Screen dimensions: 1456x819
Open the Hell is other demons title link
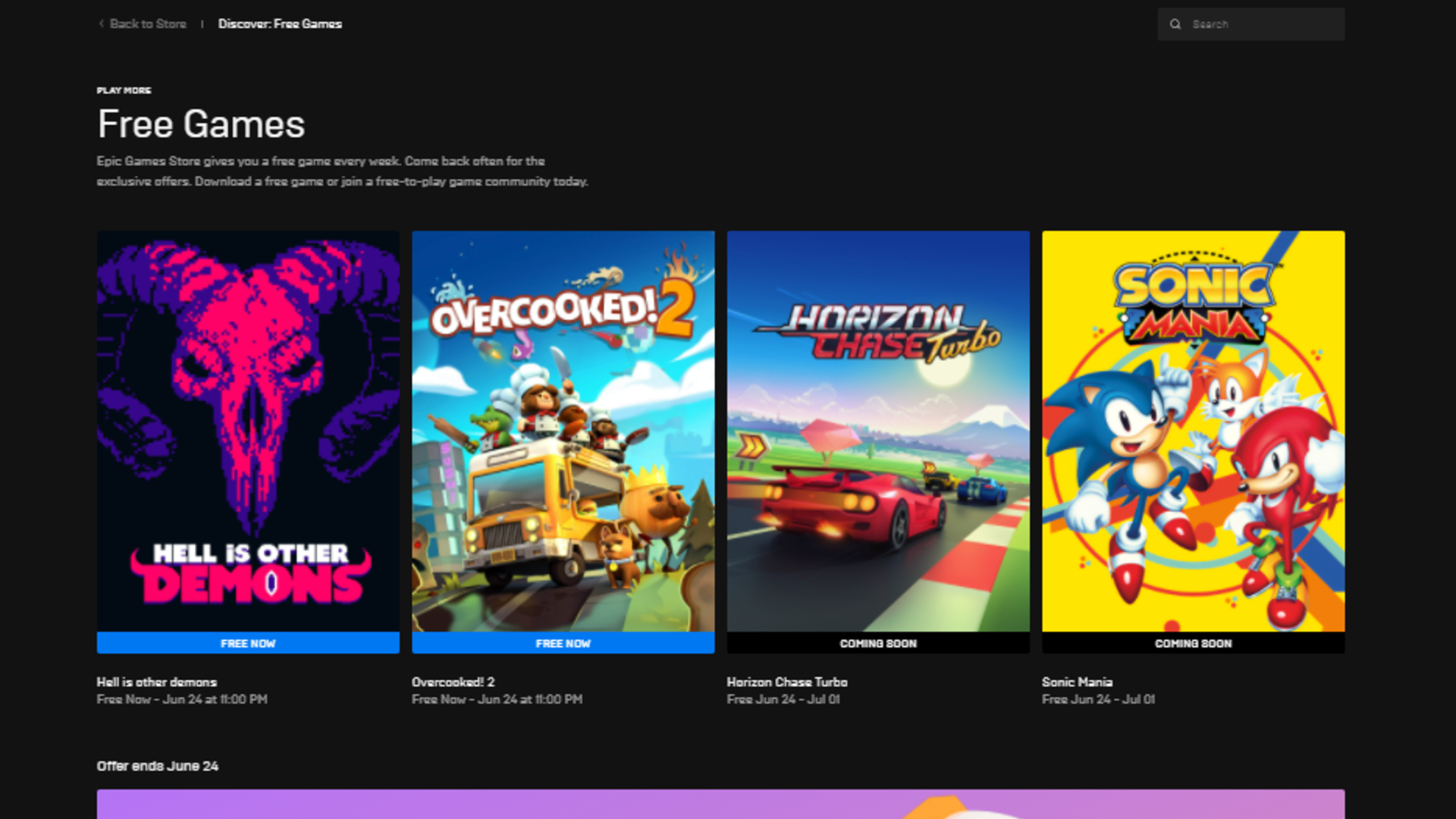[x=156, y=682]
